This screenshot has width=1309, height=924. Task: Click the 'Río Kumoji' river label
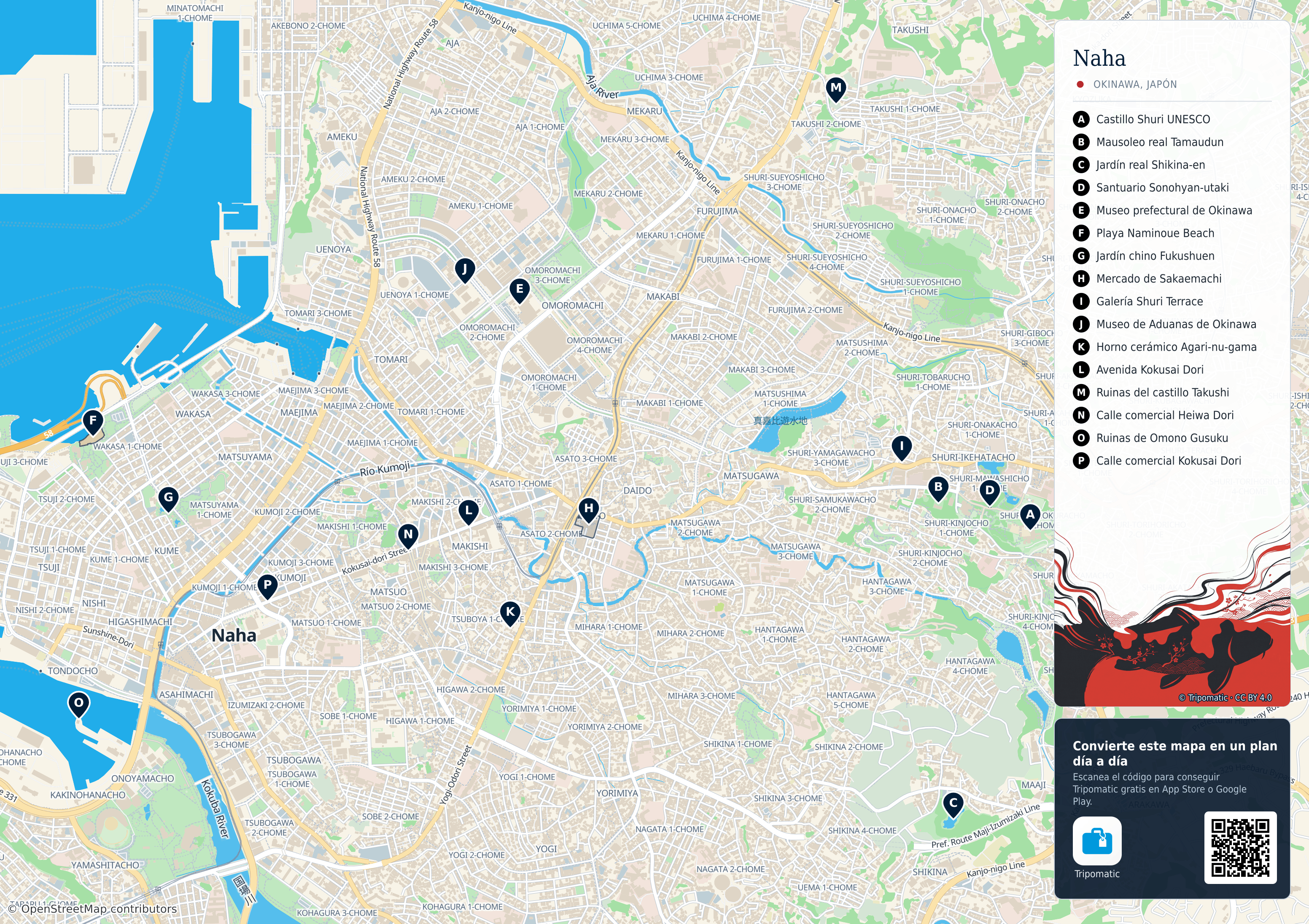(x=384, y=469)
